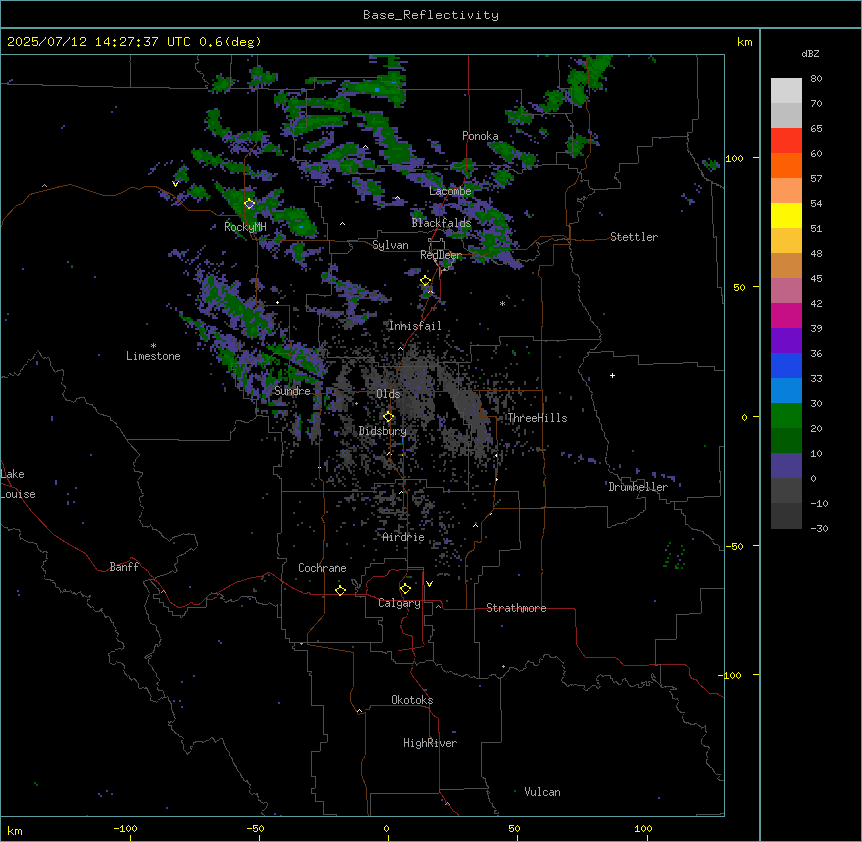Select the ThreeHills label
Image resolution: width=862 pixels, height=842 pixels.
(x=537, y=418)
